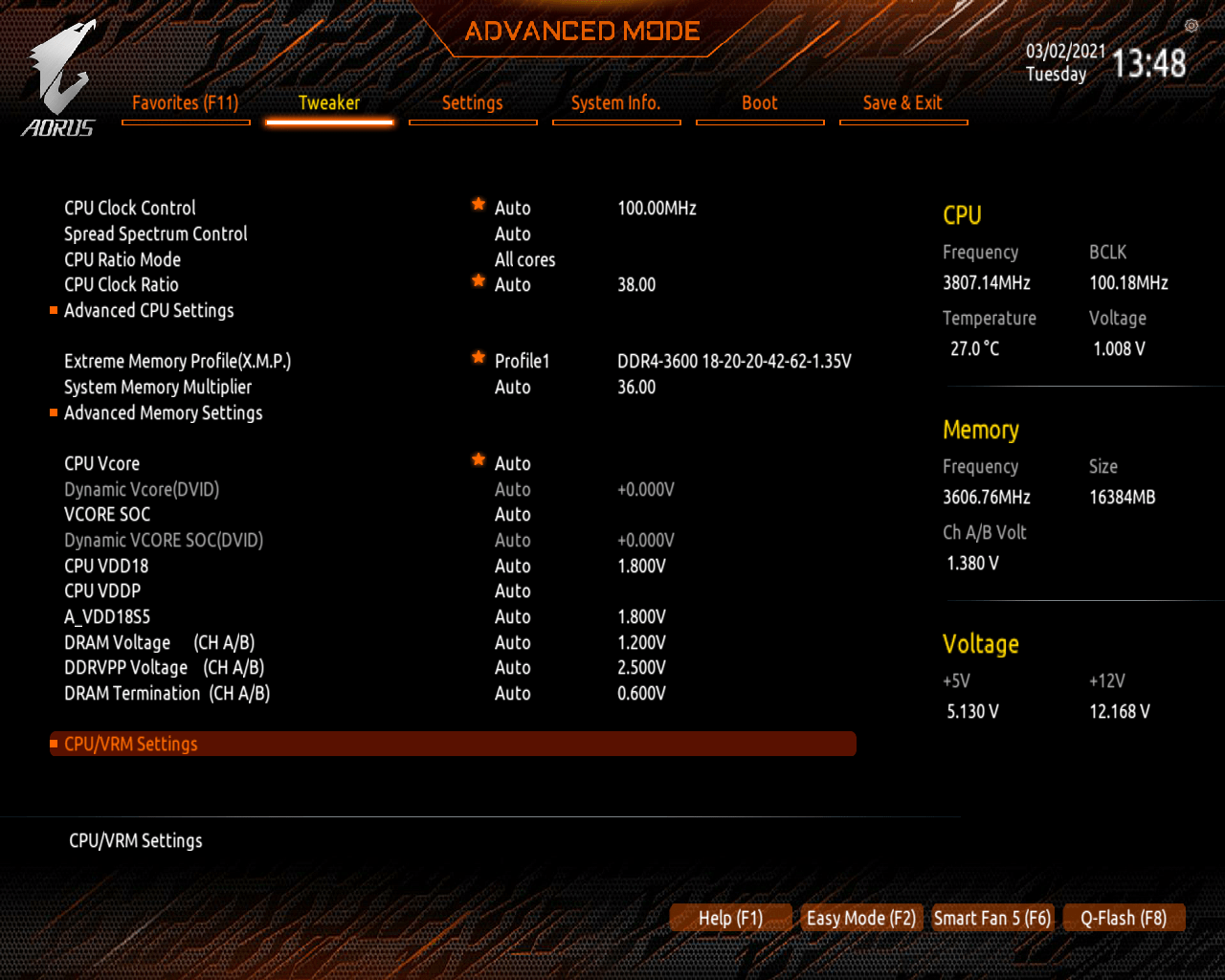Switch to the Settings tab
This screenshot has width=1225, height=980.
(473, 103)
